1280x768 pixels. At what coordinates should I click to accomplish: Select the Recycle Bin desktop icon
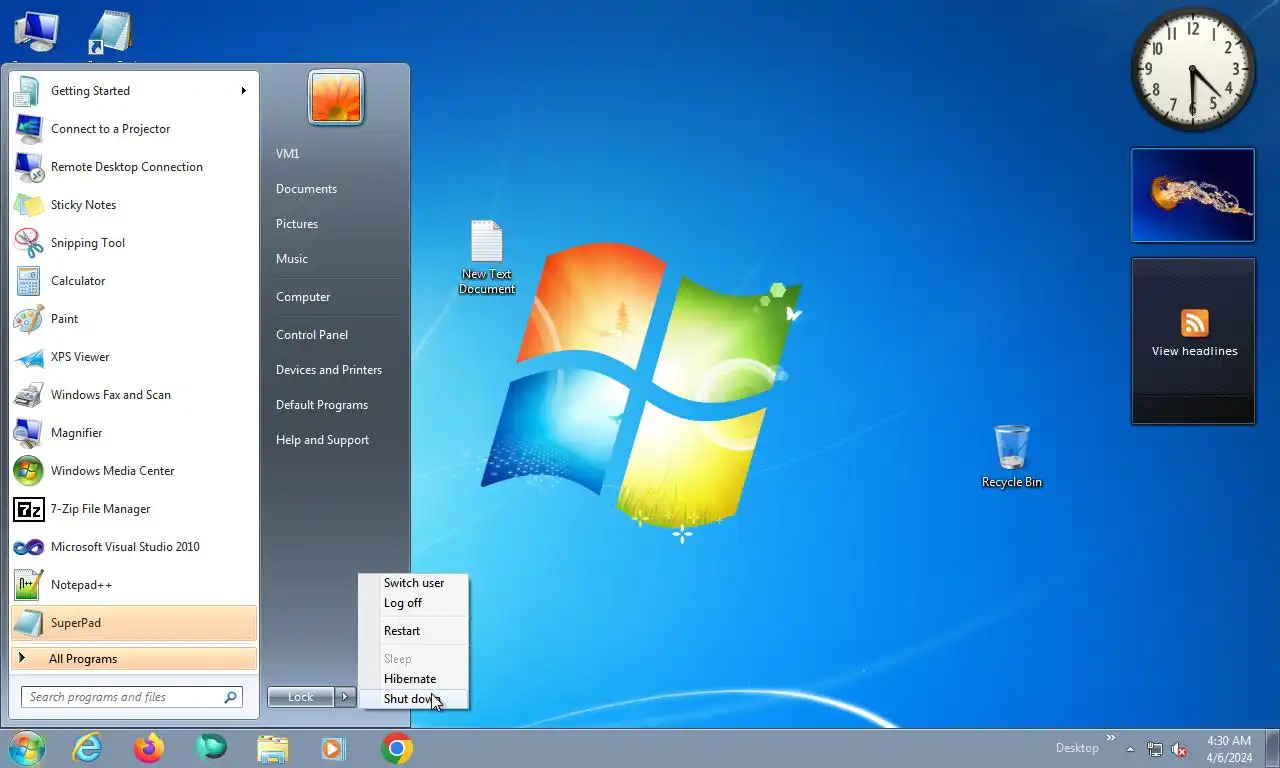click(x=1012, y=456)
